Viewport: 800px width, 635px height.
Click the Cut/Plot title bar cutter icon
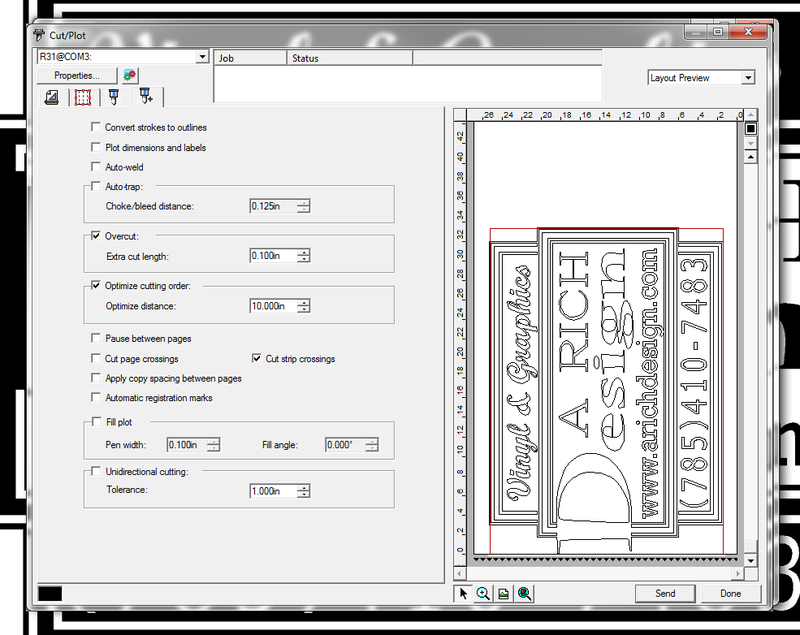pyautogui.click(x=39, y=35)
